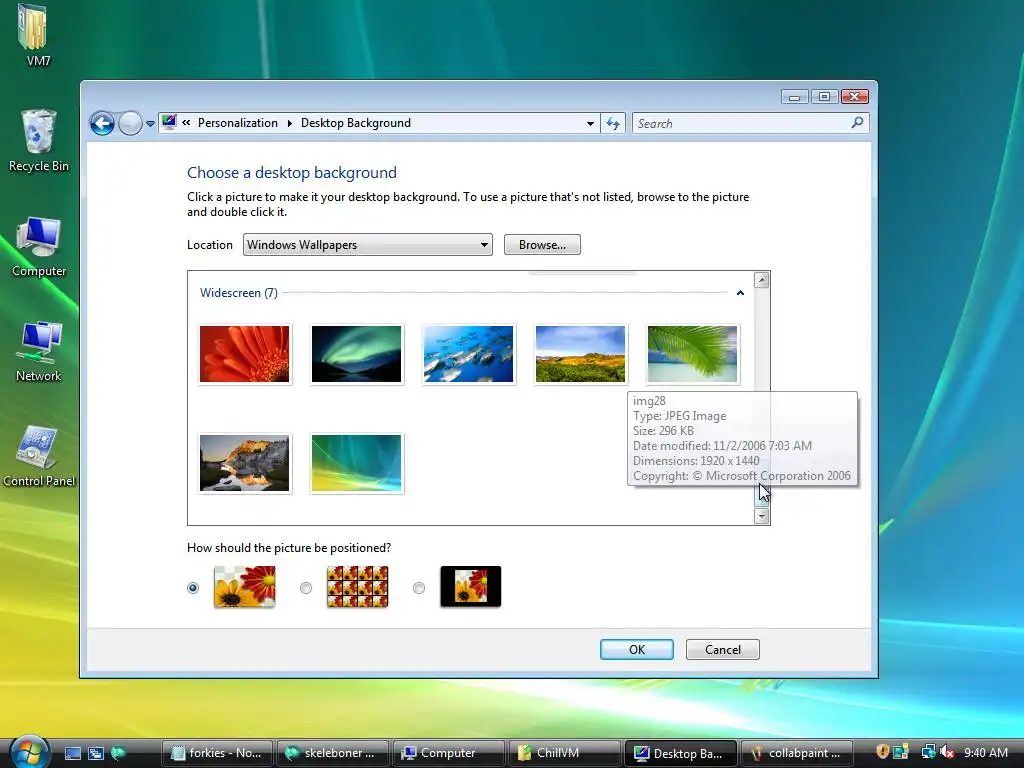Select the red flower wallpaper thumbnail

tap(244, 354)
